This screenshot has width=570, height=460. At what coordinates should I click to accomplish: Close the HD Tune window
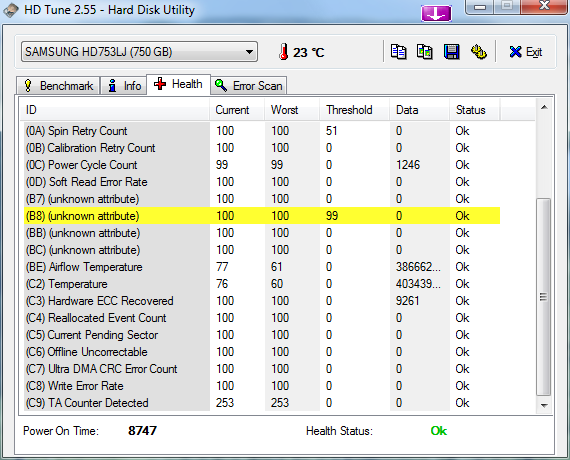(544, 6)
